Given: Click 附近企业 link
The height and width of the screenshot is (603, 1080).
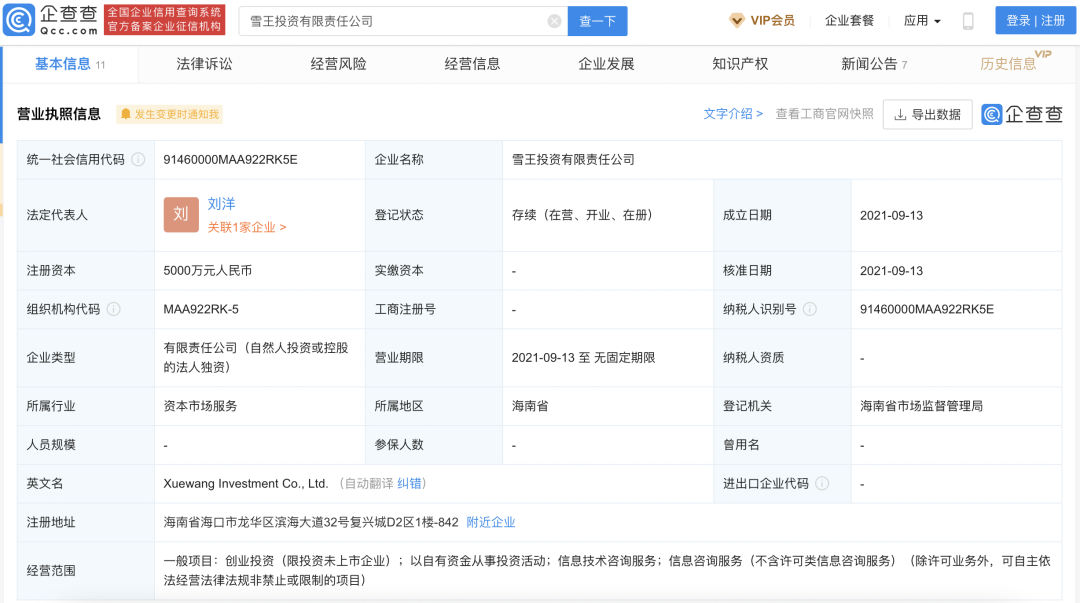Looking at the screenshot, I should tap(491, 522).
